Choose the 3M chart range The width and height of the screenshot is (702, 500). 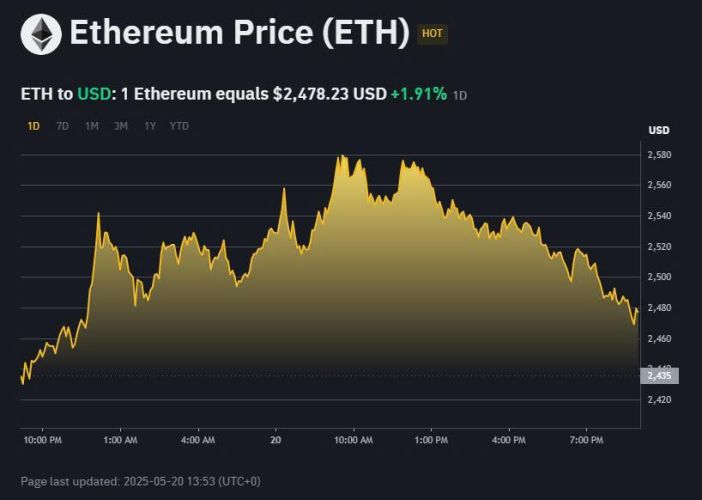point(120,126)
